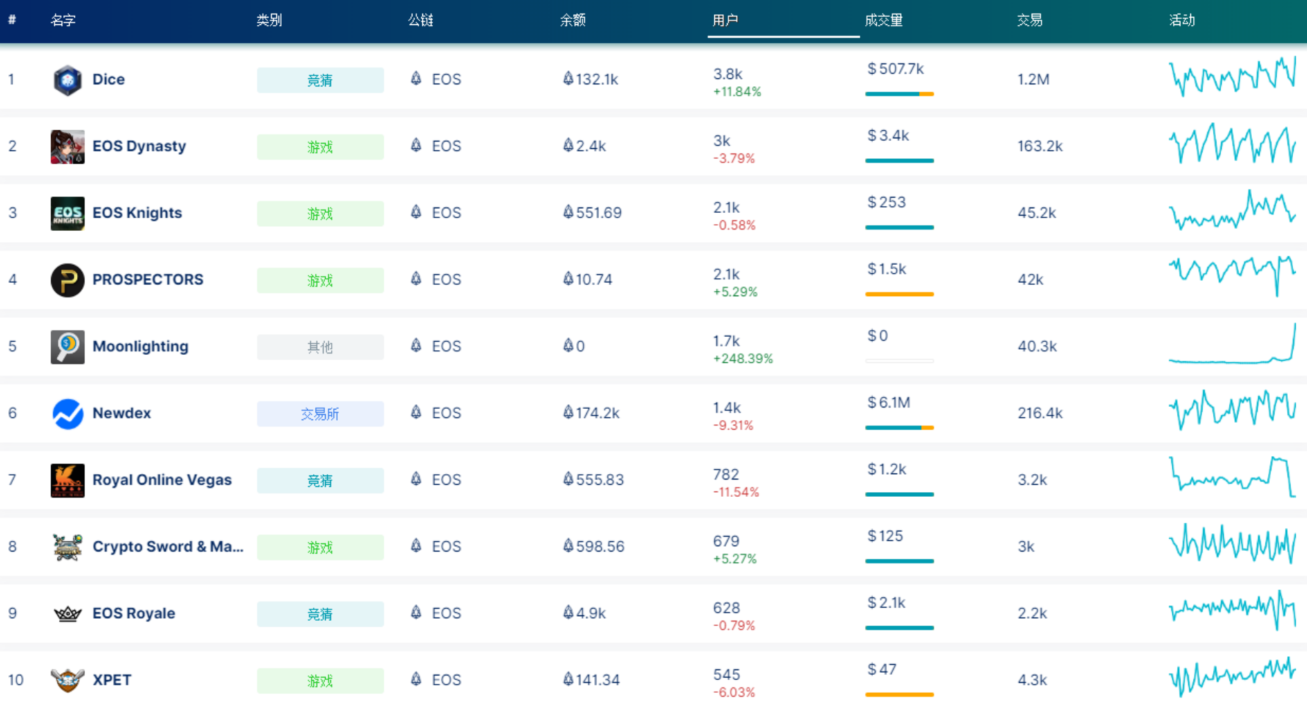This screenshot has height=720, width=1307.
Task: Click the 545 users value for XPET
Action: (727, 674)
